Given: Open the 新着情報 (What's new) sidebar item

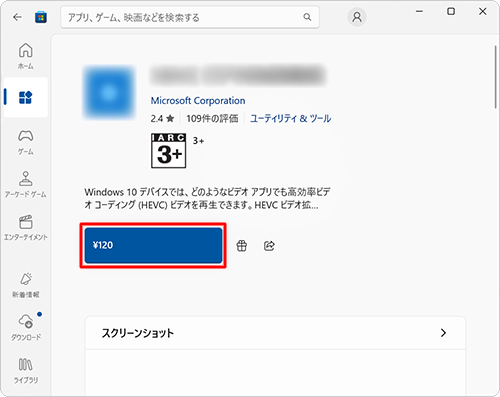Looking at the screenshot, I should click(x=26, y=285).
